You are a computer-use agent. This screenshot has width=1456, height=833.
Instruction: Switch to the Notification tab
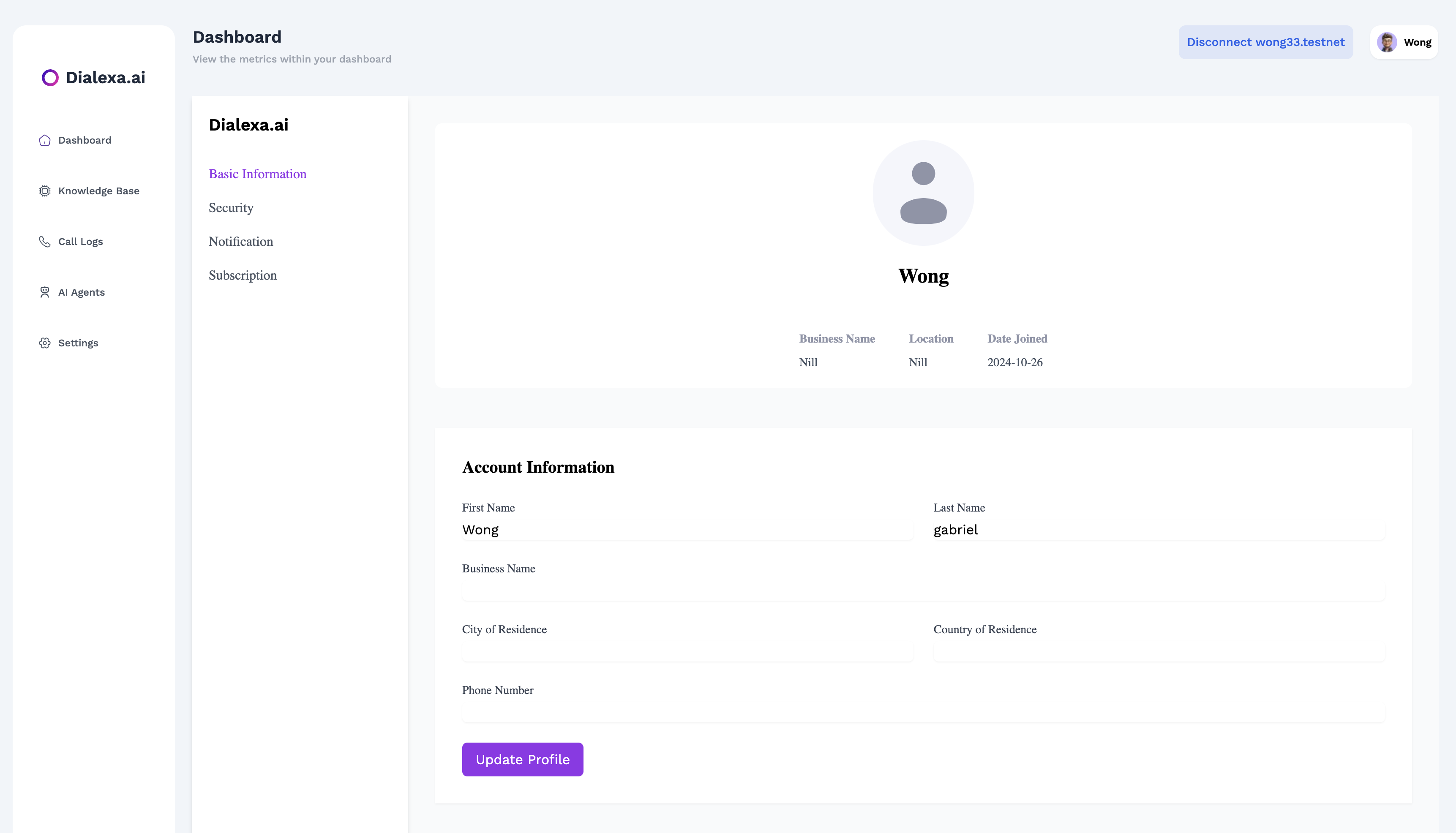tap(240, 242)
